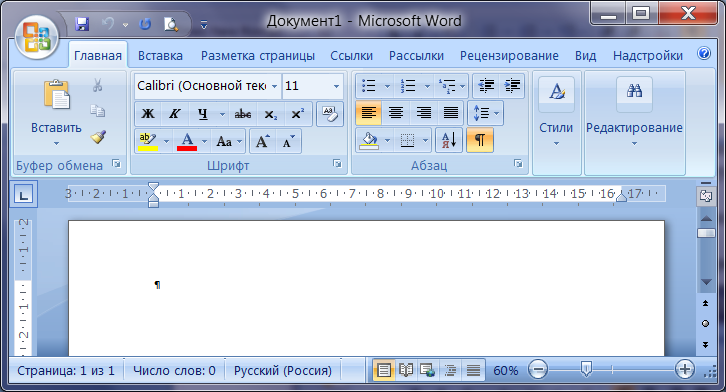726x392 pixels.
Task: Sort text alphabetically
Action: tap(449, 140)
